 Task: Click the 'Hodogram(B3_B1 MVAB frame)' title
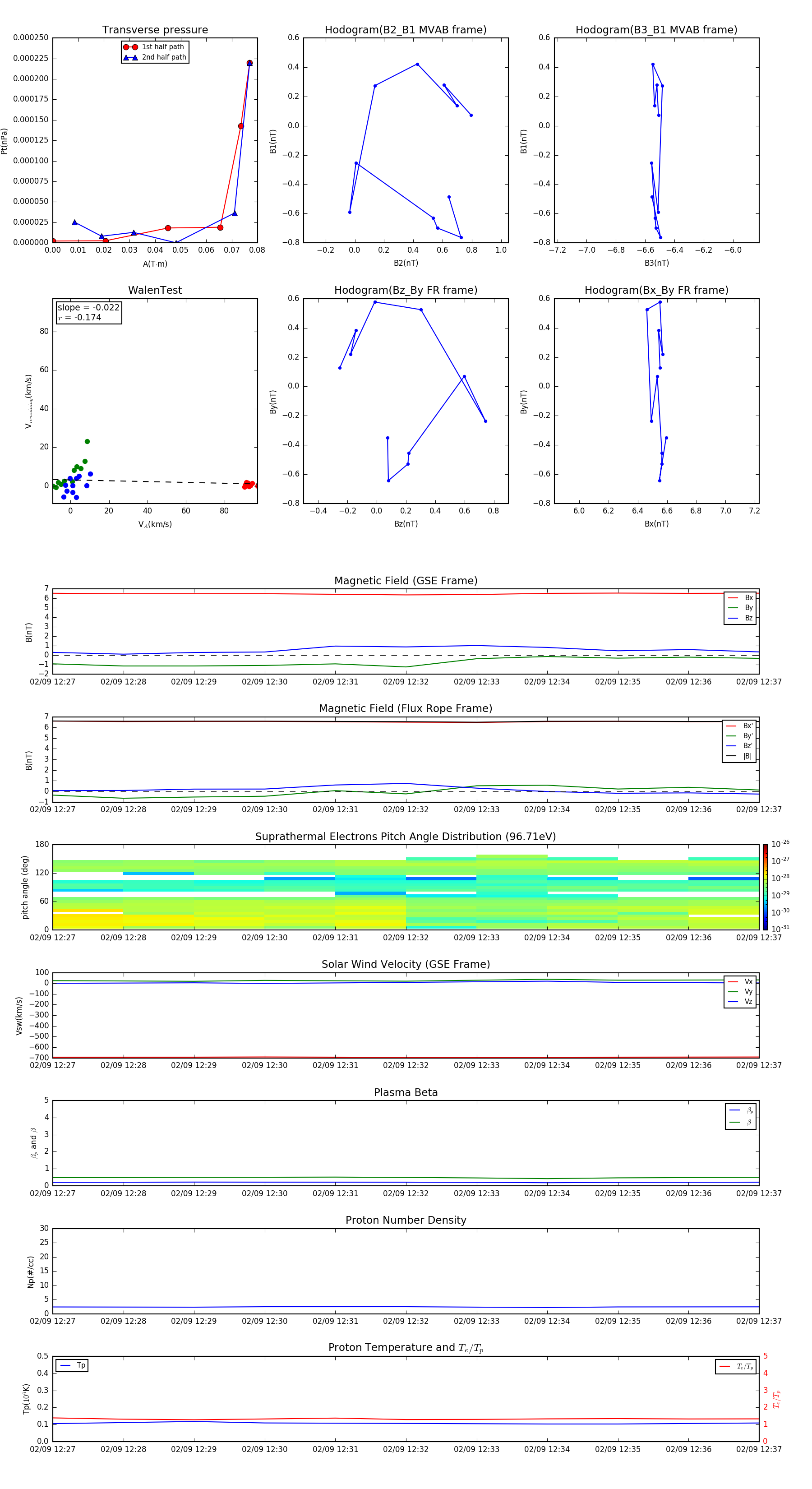click(x=656, y=30)
